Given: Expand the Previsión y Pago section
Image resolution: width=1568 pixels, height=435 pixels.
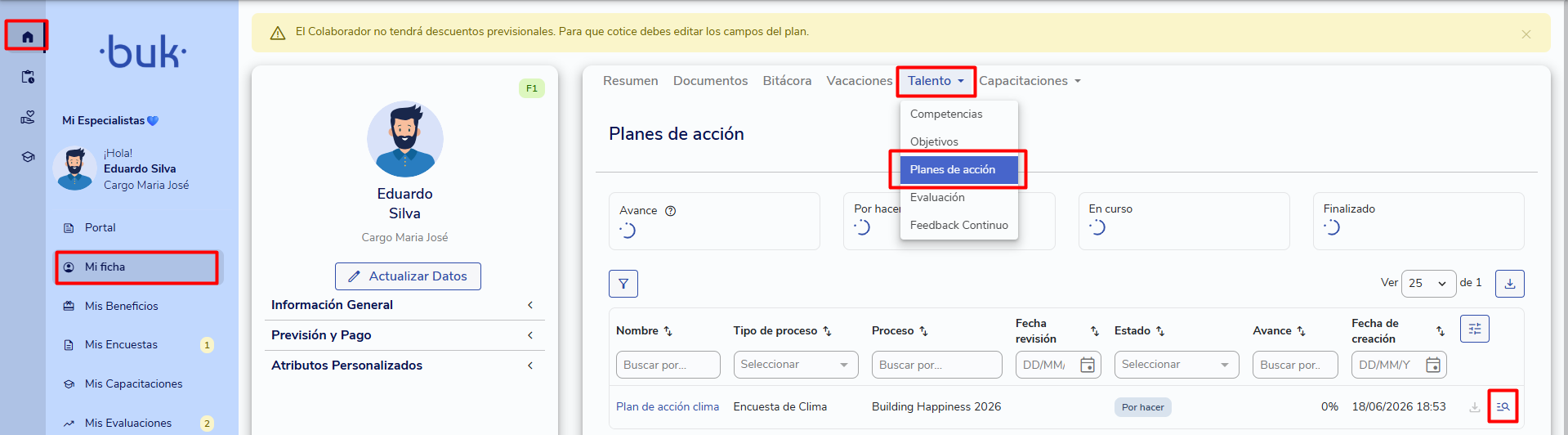Looking at the screenshot, I should point(404,335).
